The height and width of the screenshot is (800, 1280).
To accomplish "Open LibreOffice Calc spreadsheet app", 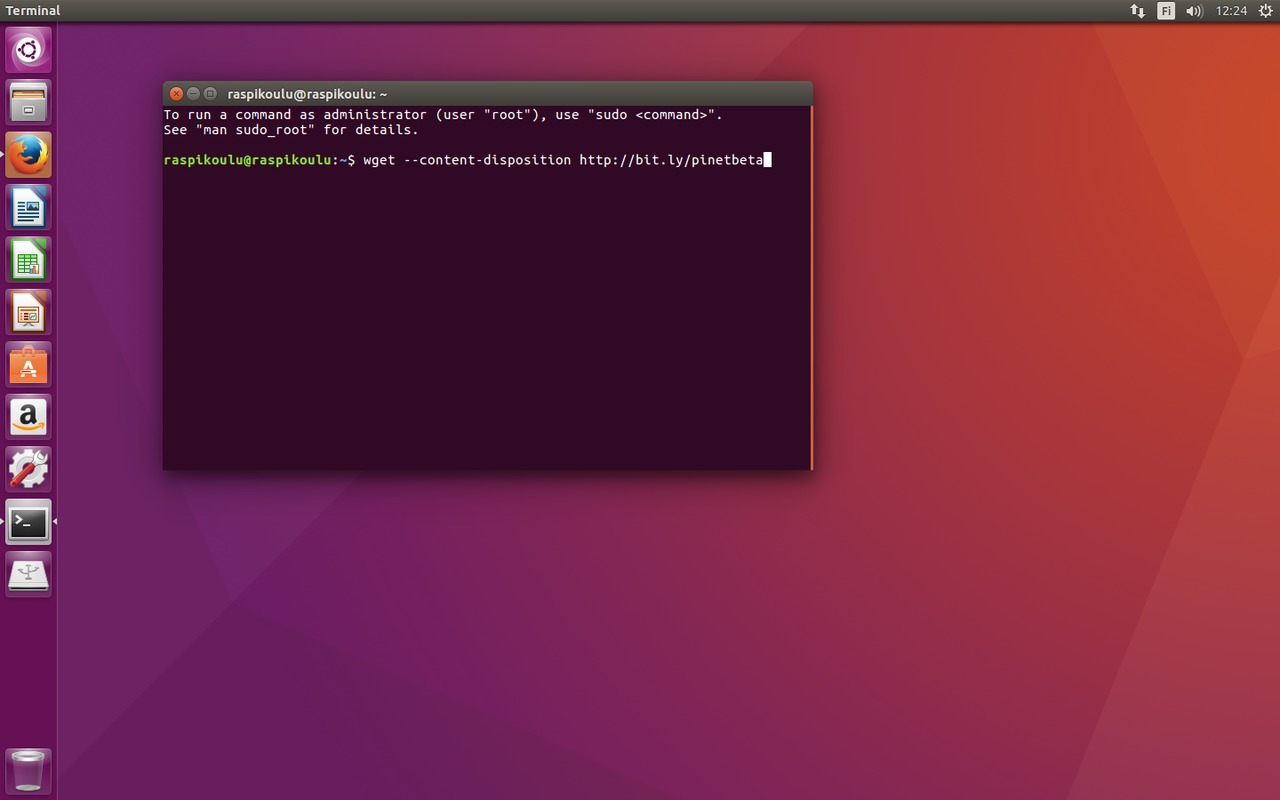I will click(28, 260).
